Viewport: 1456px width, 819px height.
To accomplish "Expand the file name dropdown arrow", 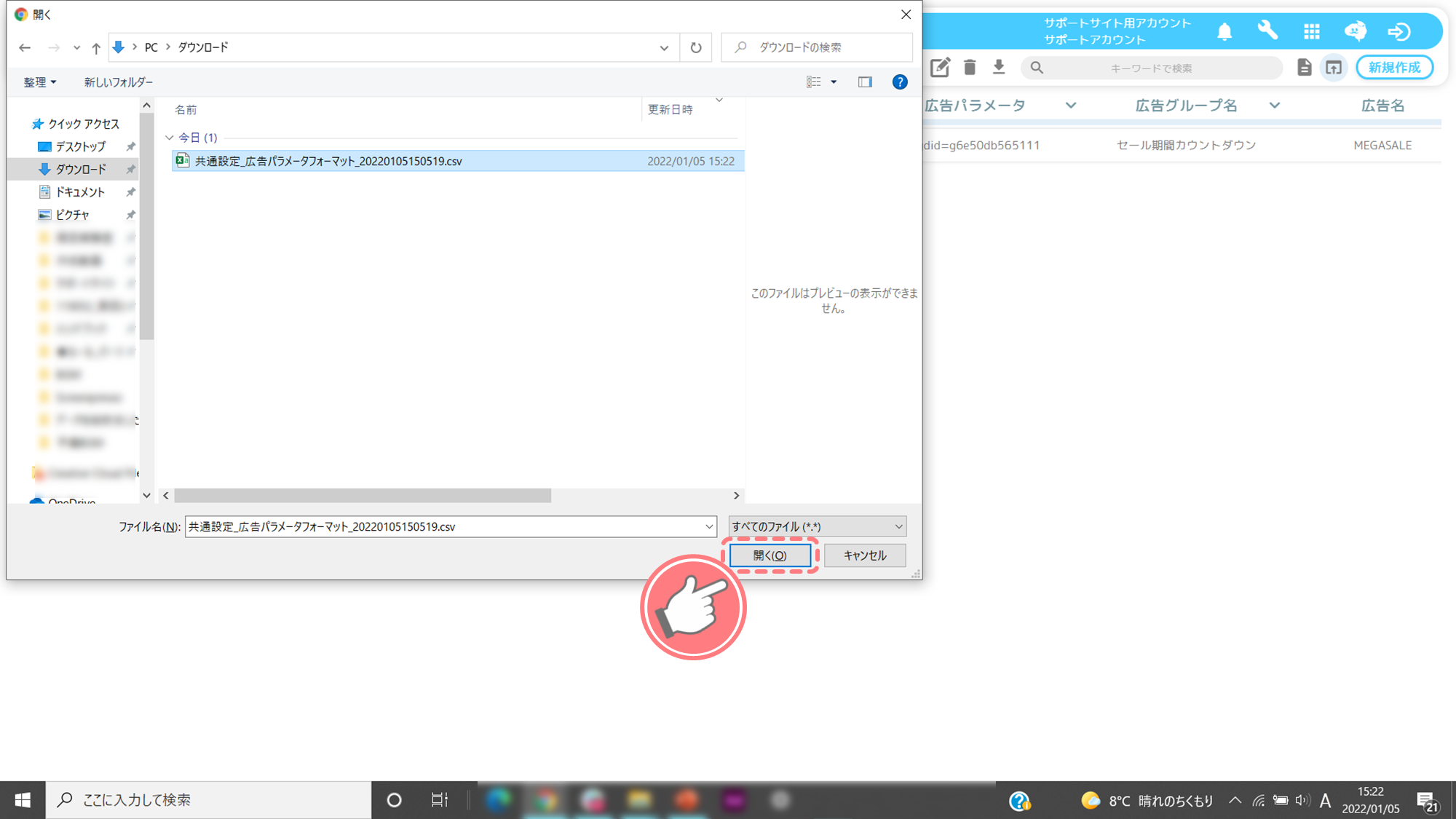I will click(709, 526).
